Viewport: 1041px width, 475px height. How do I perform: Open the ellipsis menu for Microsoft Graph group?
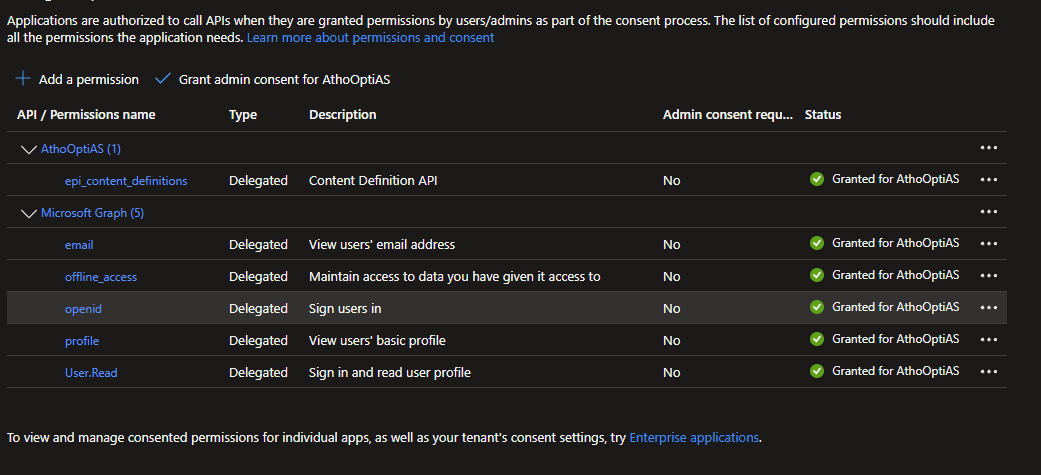[x=989, y=211]
